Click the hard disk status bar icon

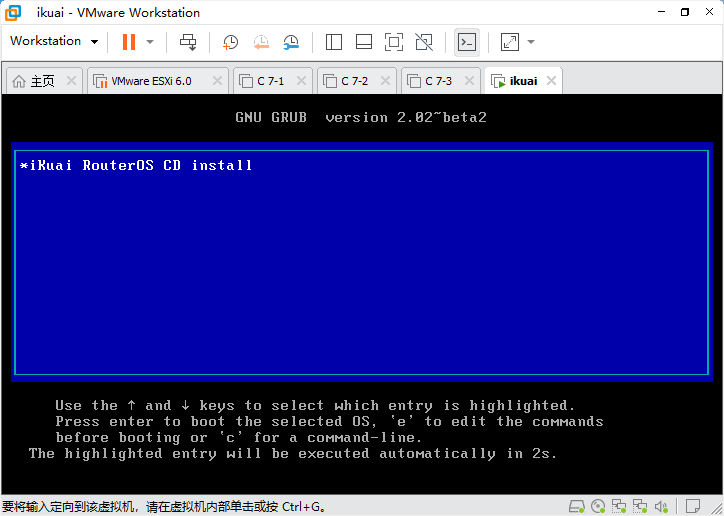(577, 506)
